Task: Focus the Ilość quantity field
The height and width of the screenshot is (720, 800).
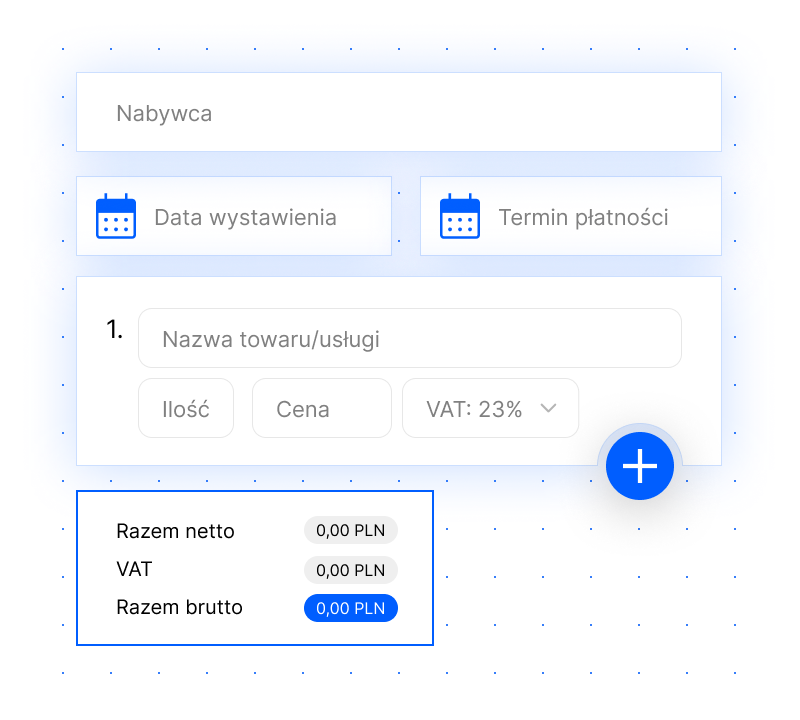Action: tap(186, 408)
